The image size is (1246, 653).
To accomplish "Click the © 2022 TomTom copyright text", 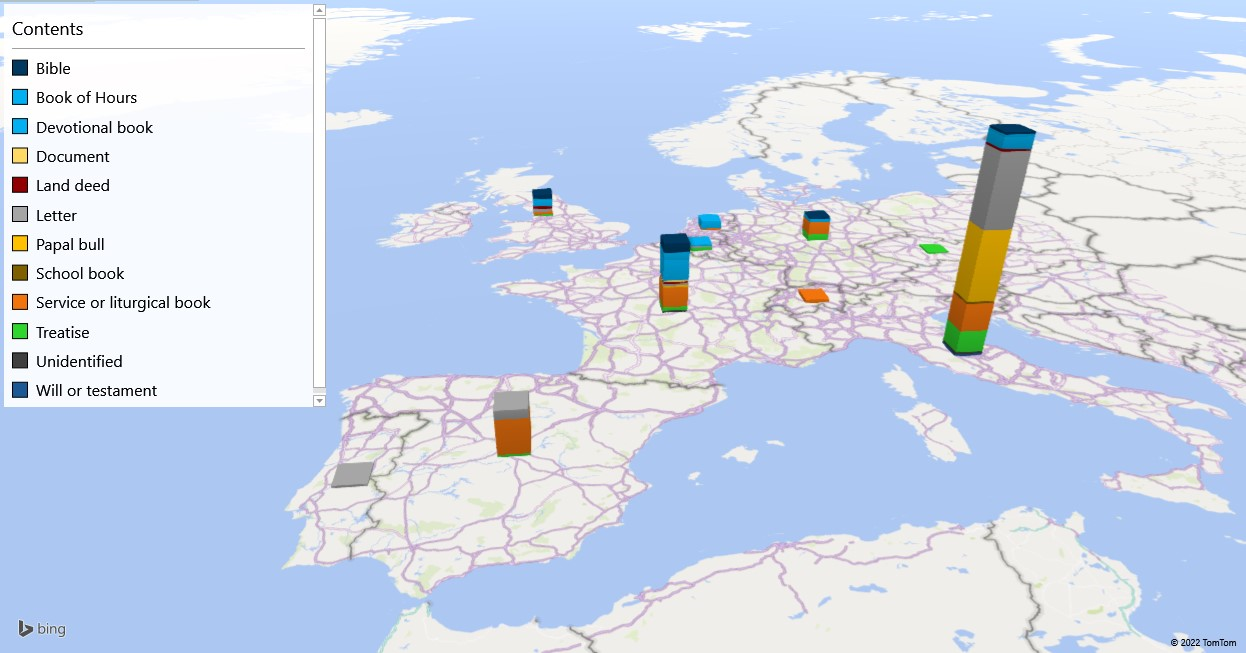I will pos(1203,643).
